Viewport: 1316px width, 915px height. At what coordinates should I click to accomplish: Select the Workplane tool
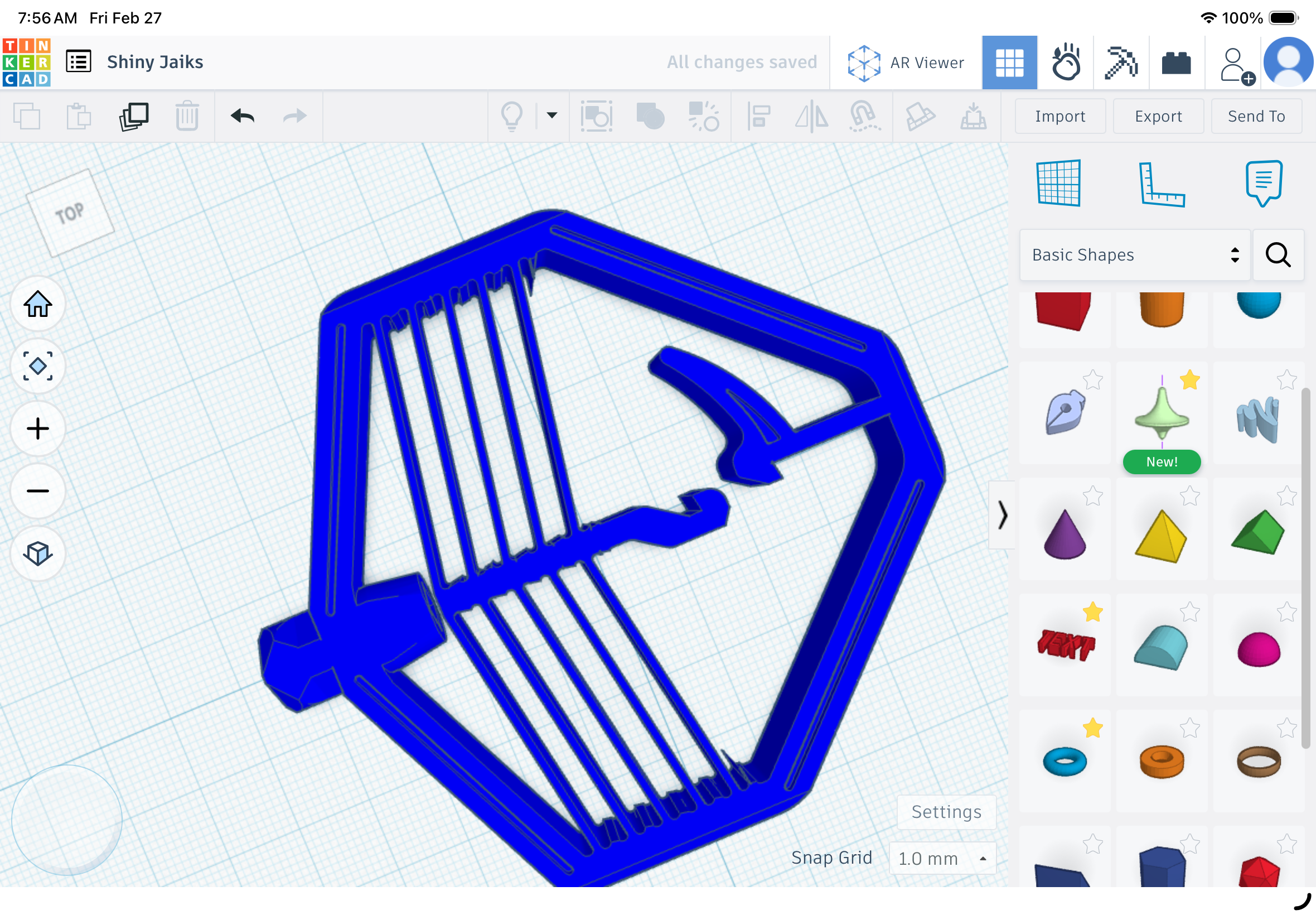[x=1059, y=183]
